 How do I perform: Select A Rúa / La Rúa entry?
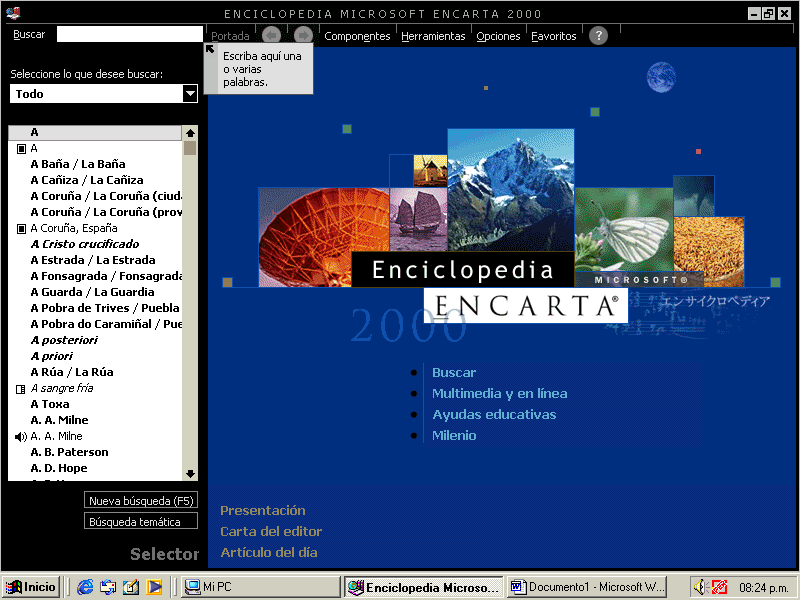(x=72, y=372)
